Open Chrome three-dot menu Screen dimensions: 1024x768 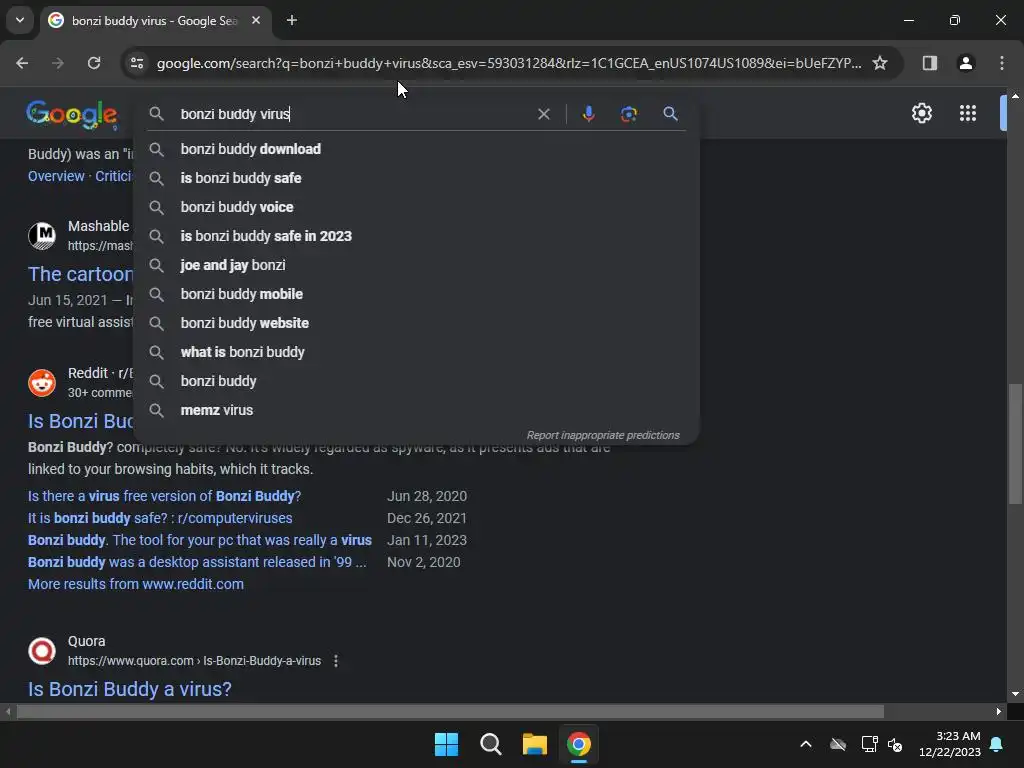pos(1002,63)
